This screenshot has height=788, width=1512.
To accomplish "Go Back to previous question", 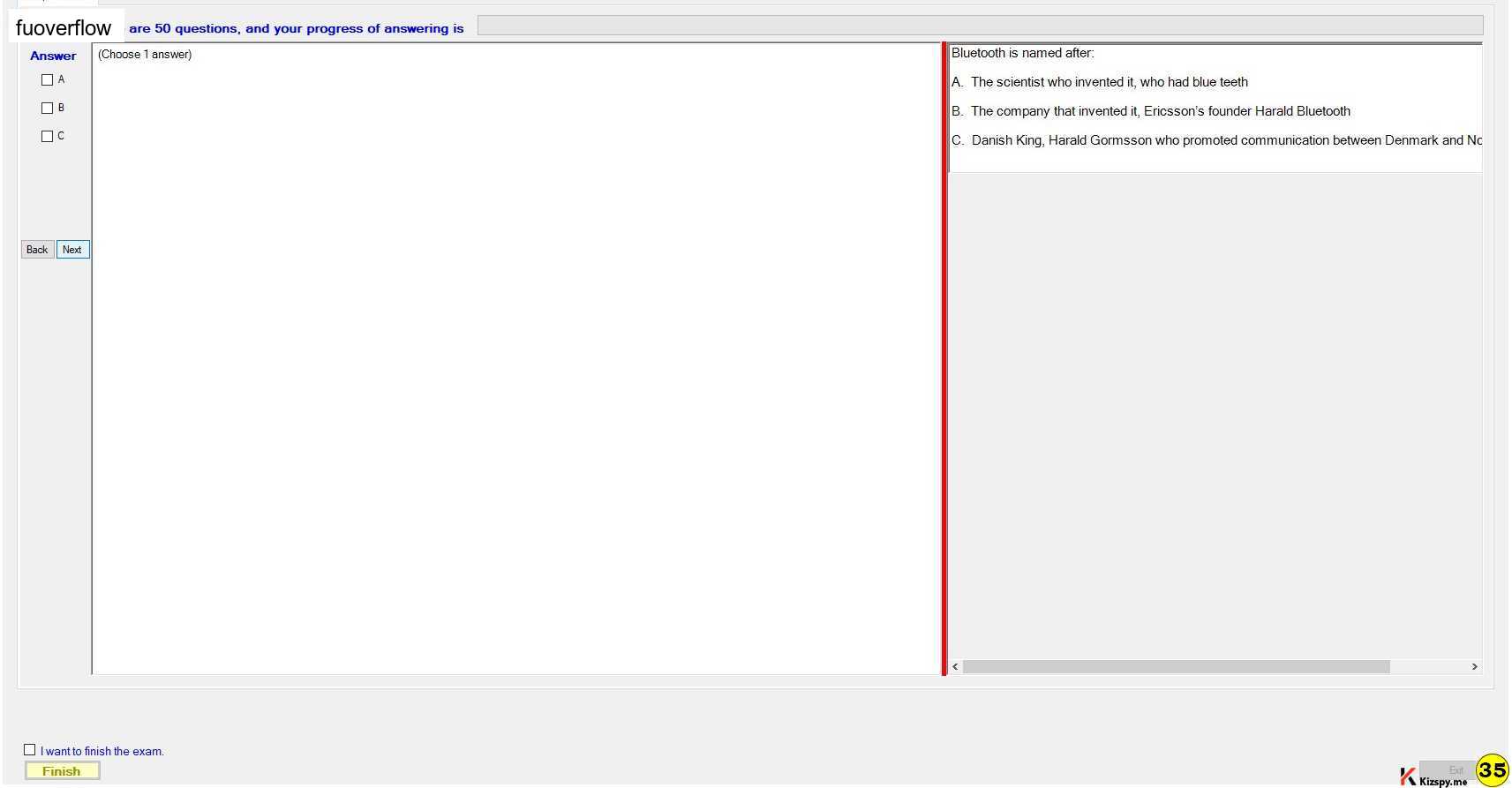I will click(37, 250).
